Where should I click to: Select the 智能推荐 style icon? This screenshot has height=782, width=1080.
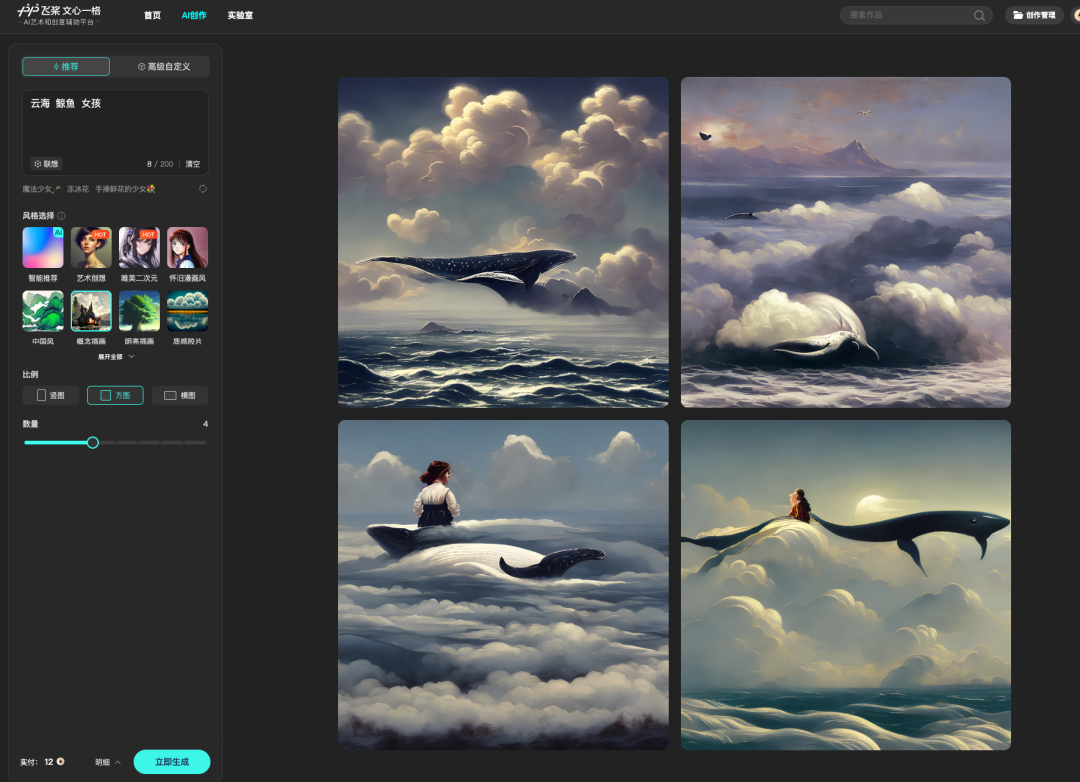coord(43,247)
